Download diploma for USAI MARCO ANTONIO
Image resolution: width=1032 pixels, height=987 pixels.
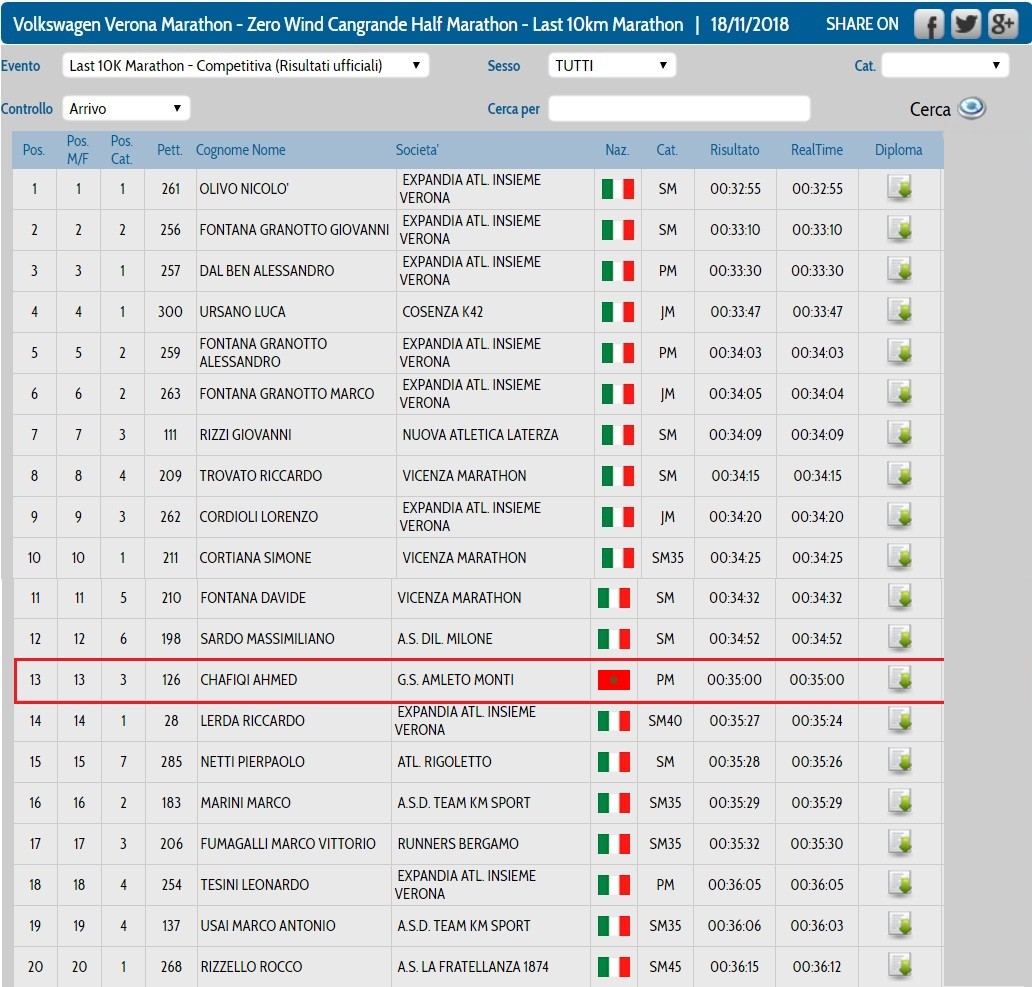point(900,925)
